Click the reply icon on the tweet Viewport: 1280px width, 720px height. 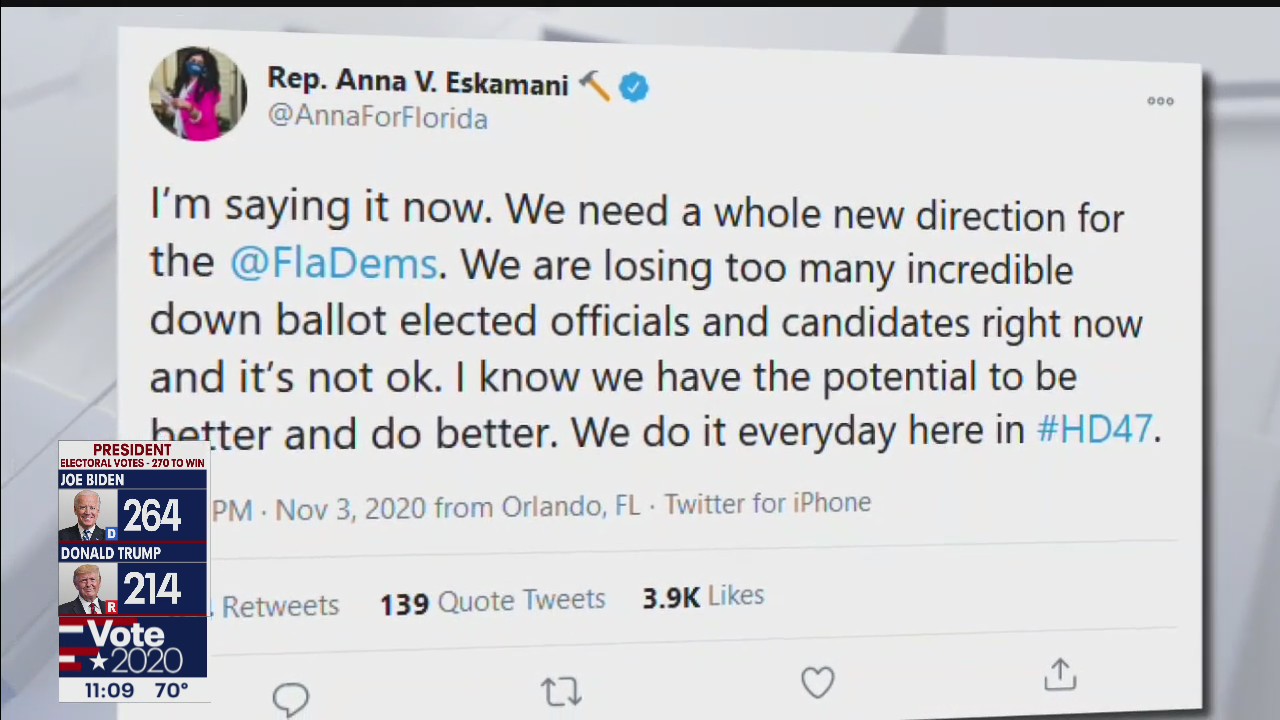(291, 695)
